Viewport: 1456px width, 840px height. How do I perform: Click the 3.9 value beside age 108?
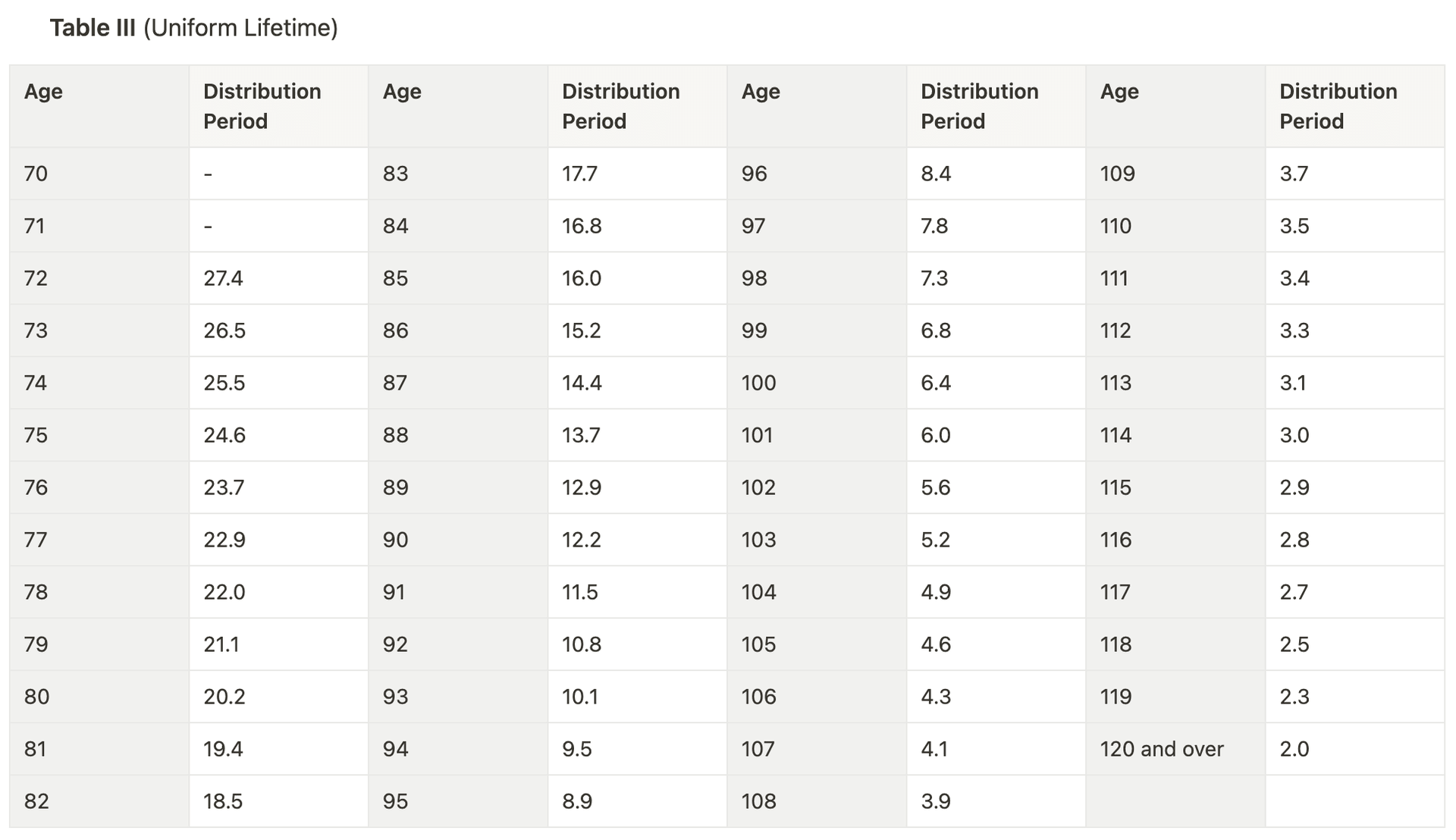(x=936, y=801)
